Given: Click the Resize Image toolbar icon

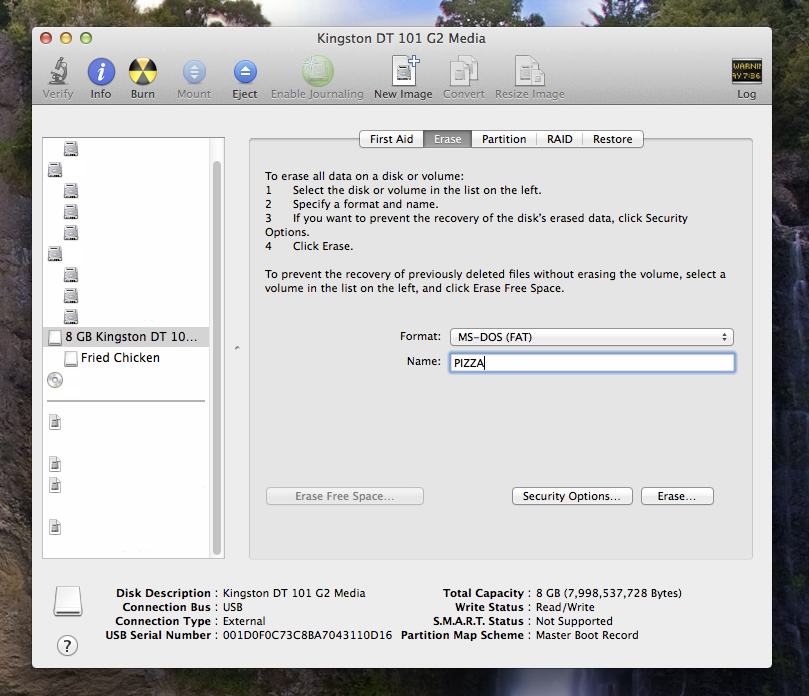Looking at the screenshot, I should tap(529, 71).
